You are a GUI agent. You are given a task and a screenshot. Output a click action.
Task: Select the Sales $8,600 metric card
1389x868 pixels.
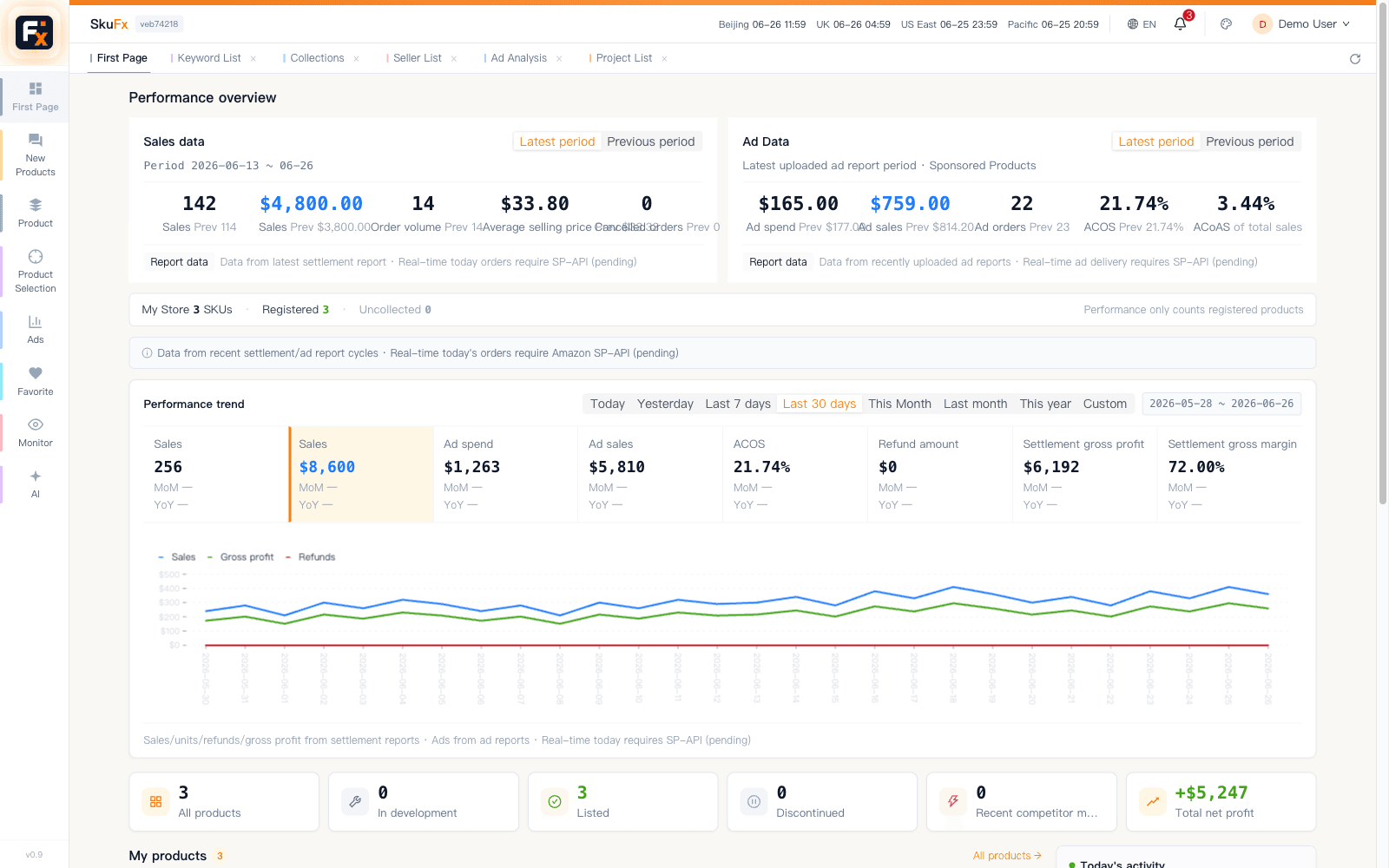[x=361, y=474]
